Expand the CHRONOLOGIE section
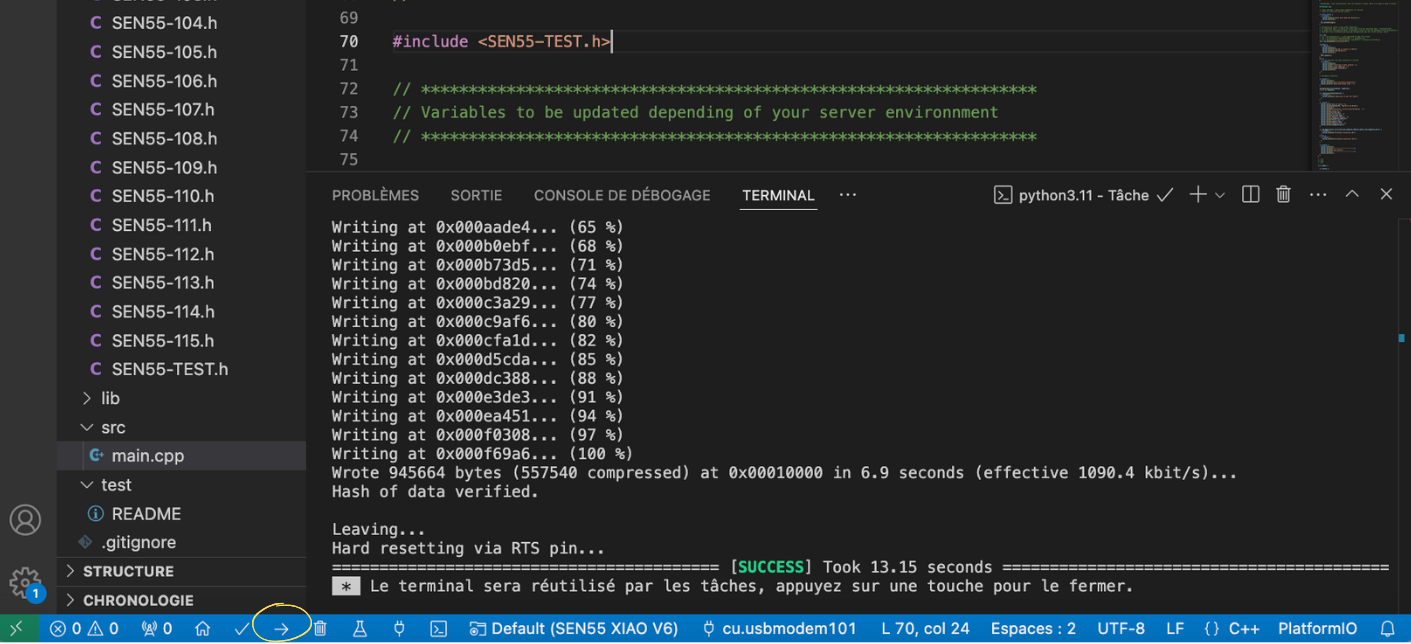1411x644 pixels. tap(138, 600)
